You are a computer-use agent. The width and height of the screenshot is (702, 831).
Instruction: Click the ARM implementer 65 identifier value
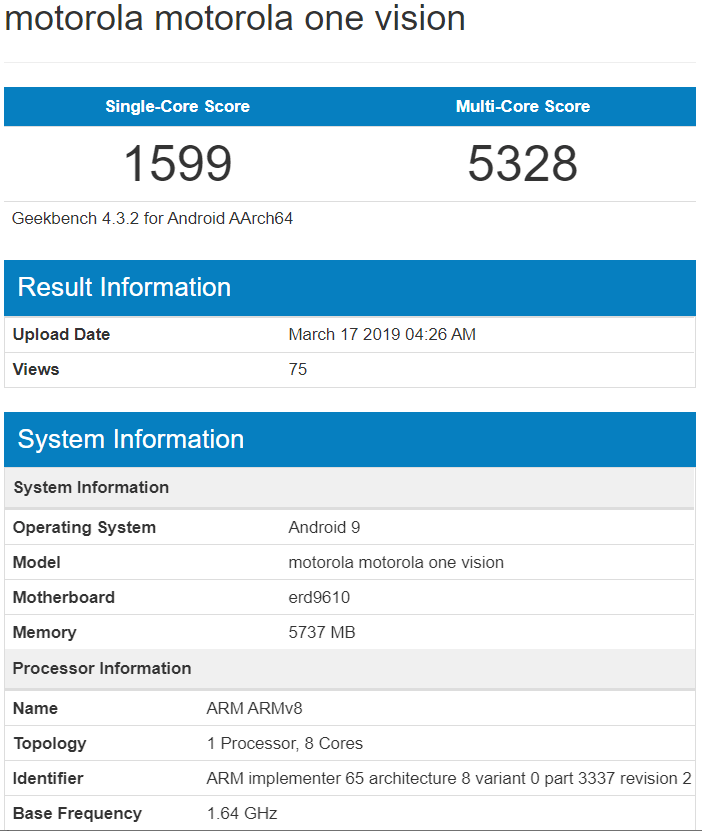449,779
